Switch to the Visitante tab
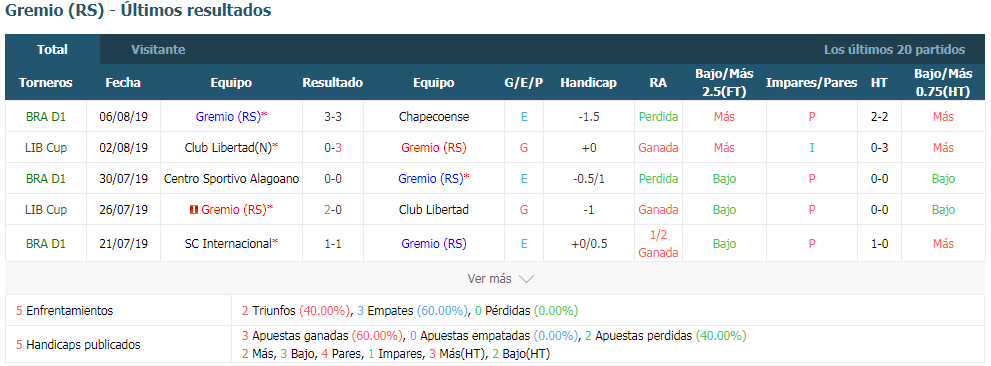Image resolution: width=991 pixels, height=366 pixels. coord(158,49)
